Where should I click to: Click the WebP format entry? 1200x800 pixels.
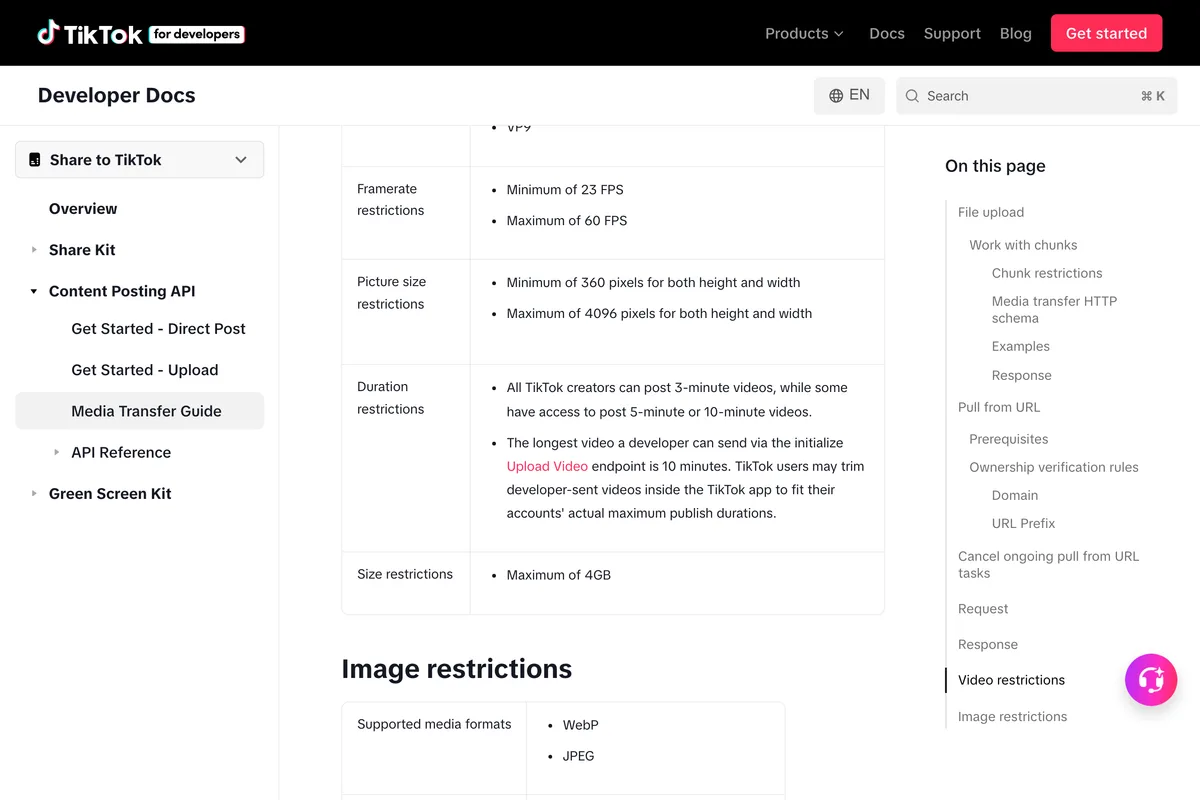click(x=581, y=725)
